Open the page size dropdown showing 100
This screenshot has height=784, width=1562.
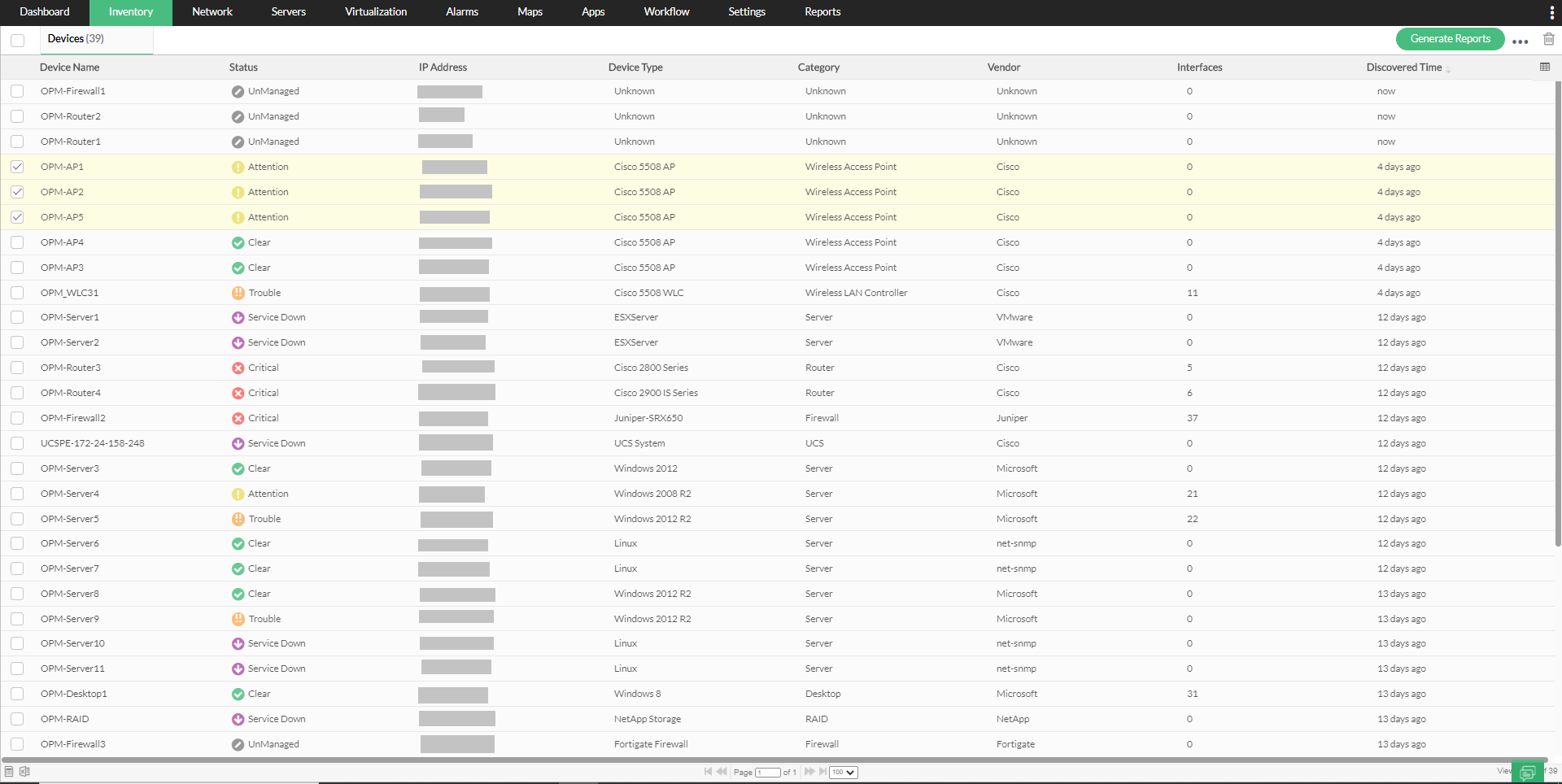pos(843,772)
